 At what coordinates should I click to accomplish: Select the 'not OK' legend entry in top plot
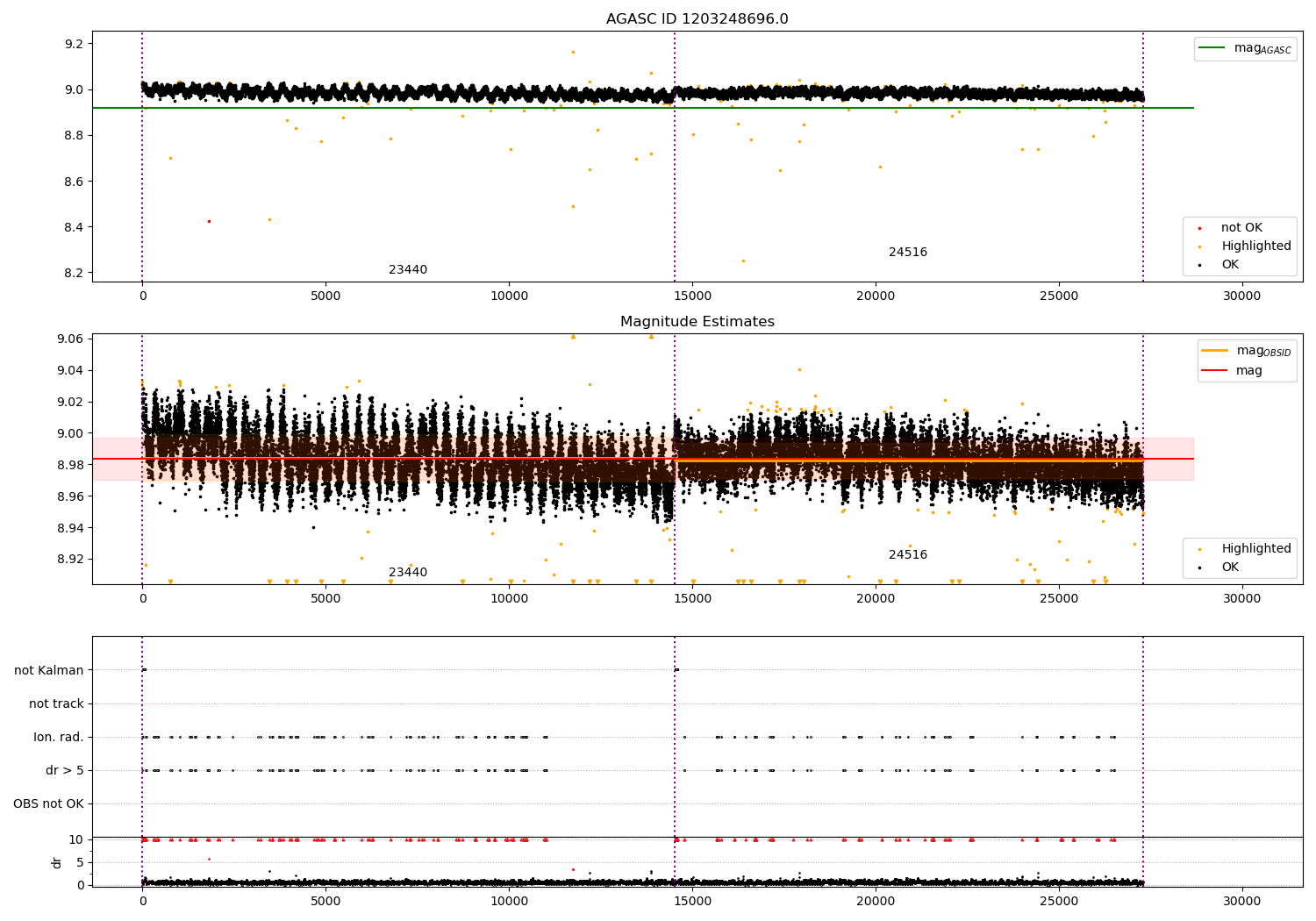coord(1241,228)
